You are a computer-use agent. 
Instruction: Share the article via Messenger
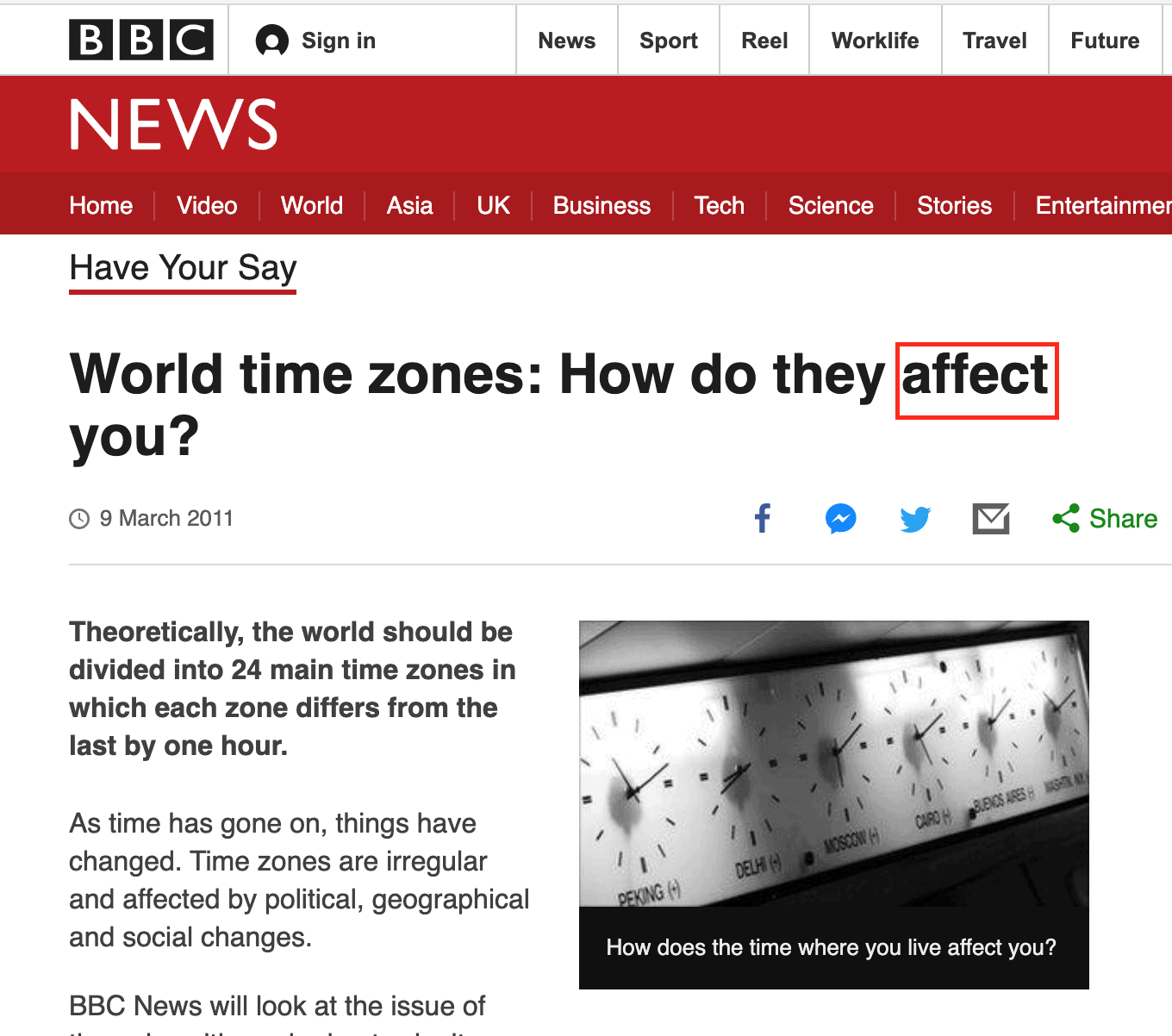point(841,519)
